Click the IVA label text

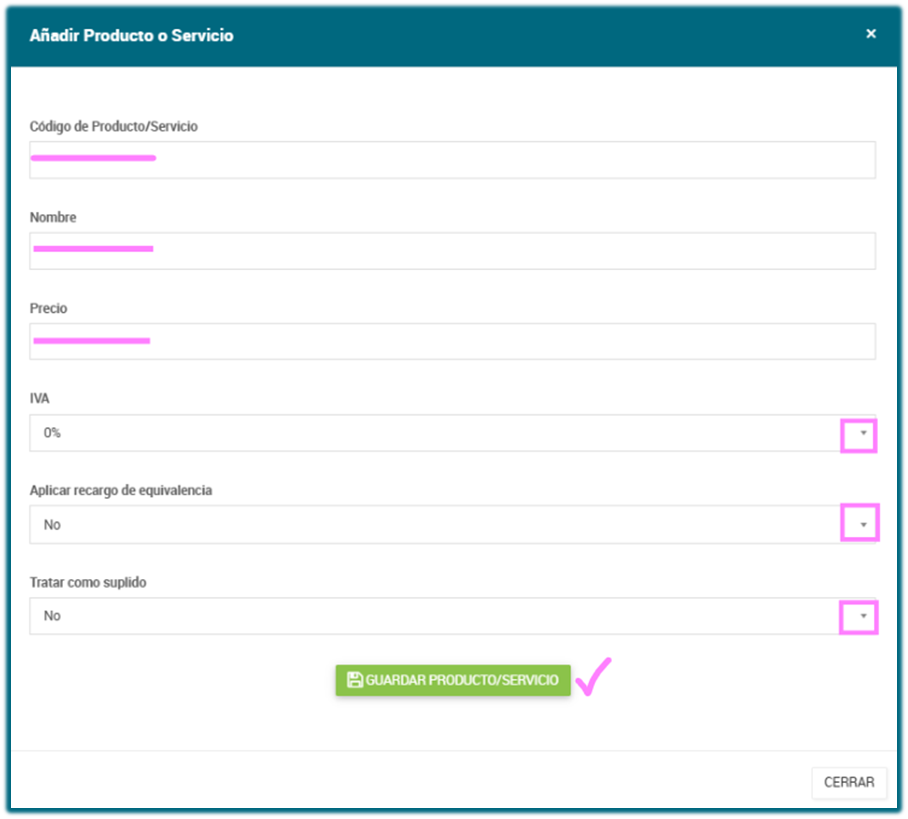click(40, 398)
